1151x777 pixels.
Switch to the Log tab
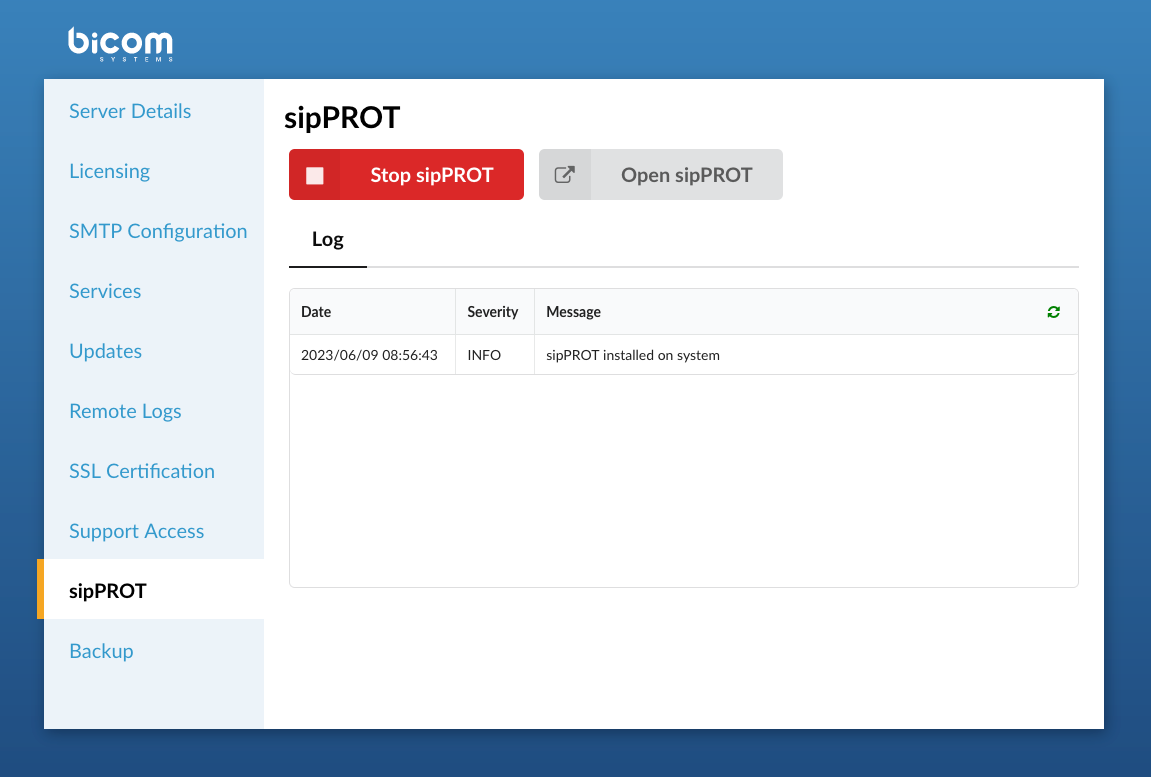[x=328, y=240]
